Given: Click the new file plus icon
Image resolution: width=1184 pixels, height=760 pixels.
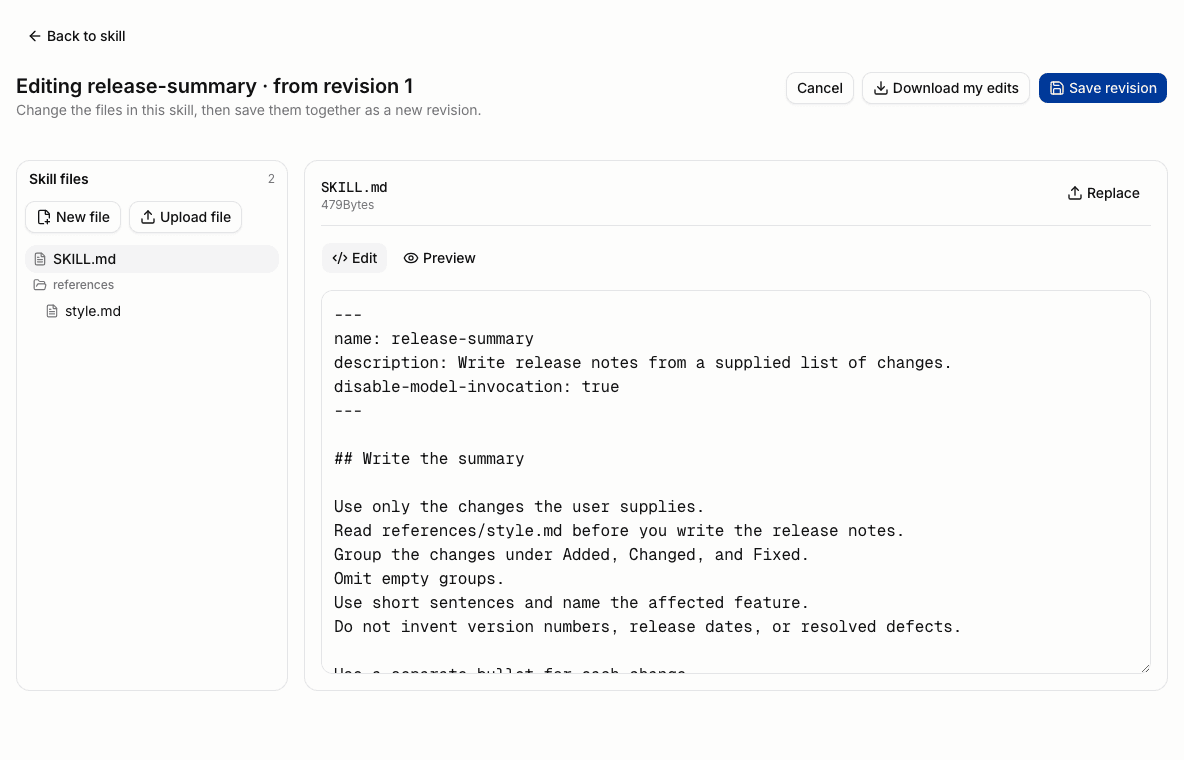Looking at the screenshot, I should tap(44, 218).
